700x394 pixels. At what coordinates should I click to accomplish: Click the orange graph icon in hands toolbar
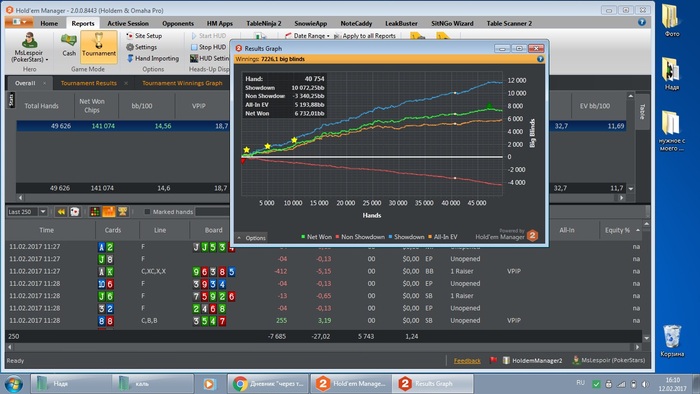[x=108, y=212]
